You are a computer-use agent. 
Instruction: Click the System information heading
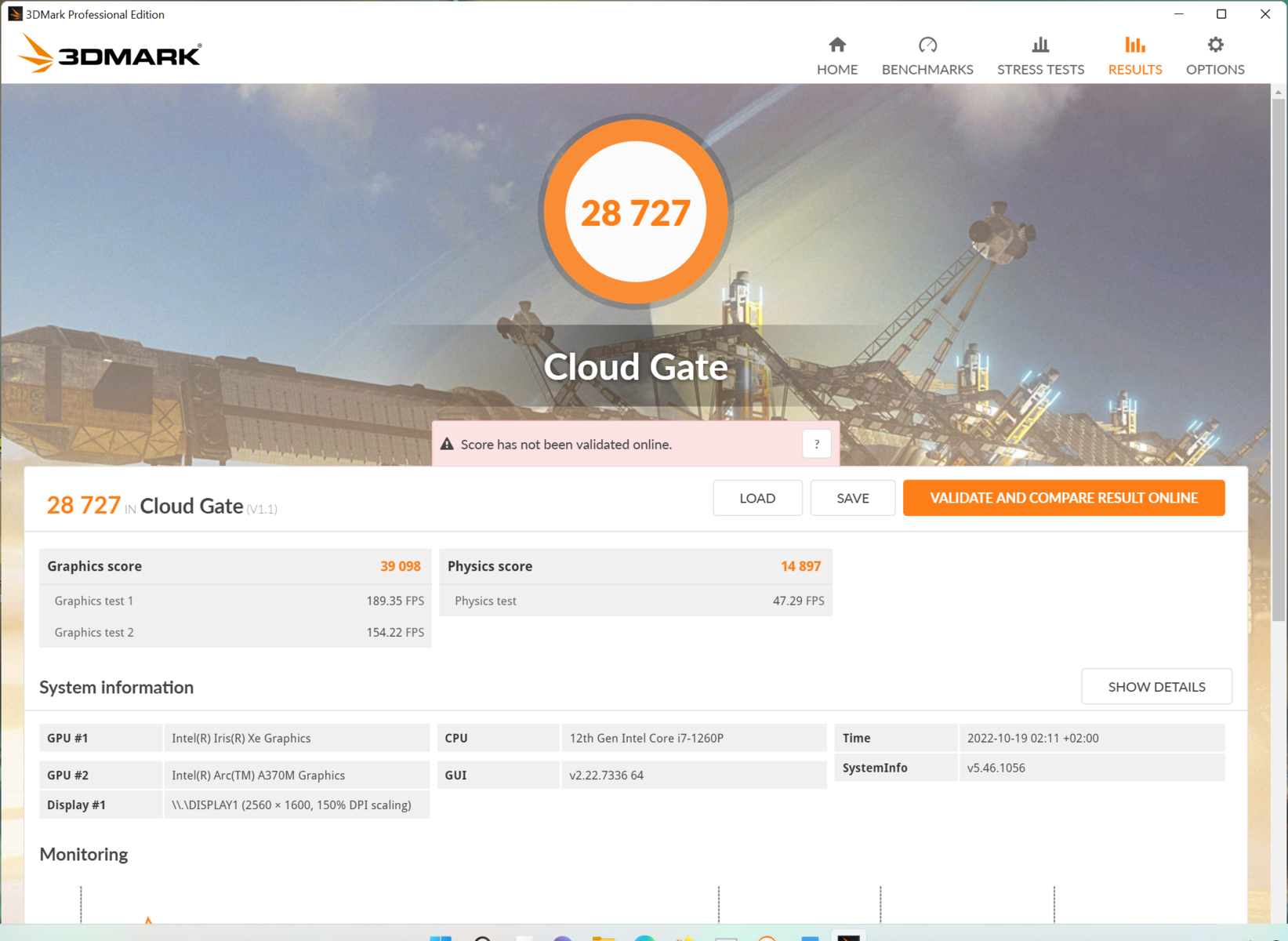coord(116,687)
